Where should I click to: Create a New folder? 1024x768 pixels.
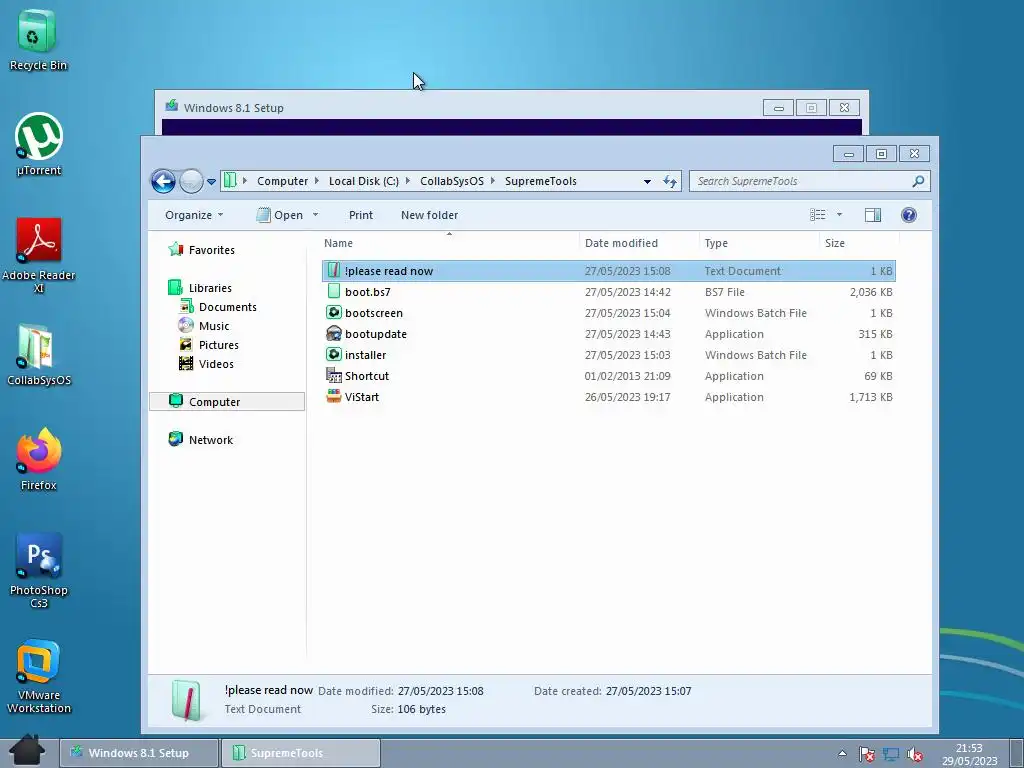point(429,215)
